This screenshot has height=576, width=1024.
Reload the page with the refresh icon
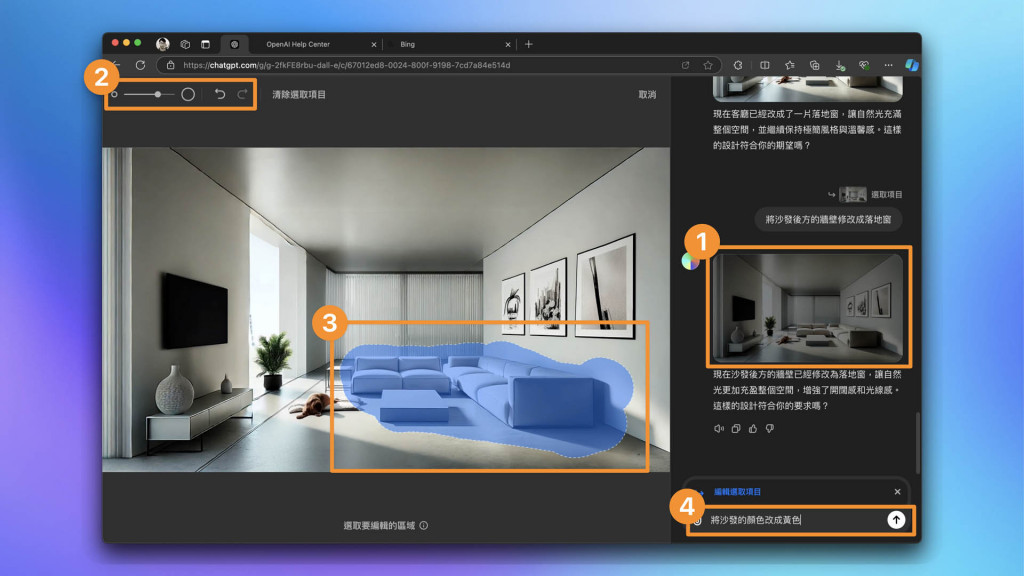pyautogui.click(x=140, y=65)
